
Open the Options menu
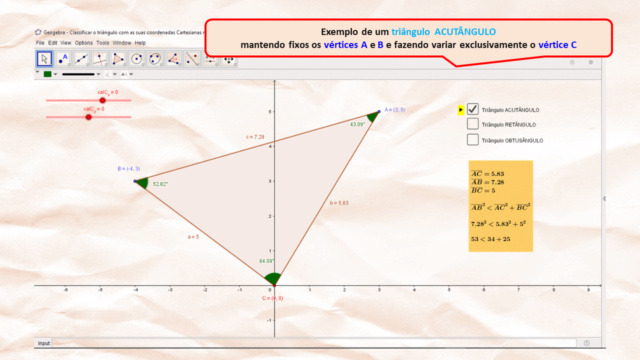pos(84,43)
